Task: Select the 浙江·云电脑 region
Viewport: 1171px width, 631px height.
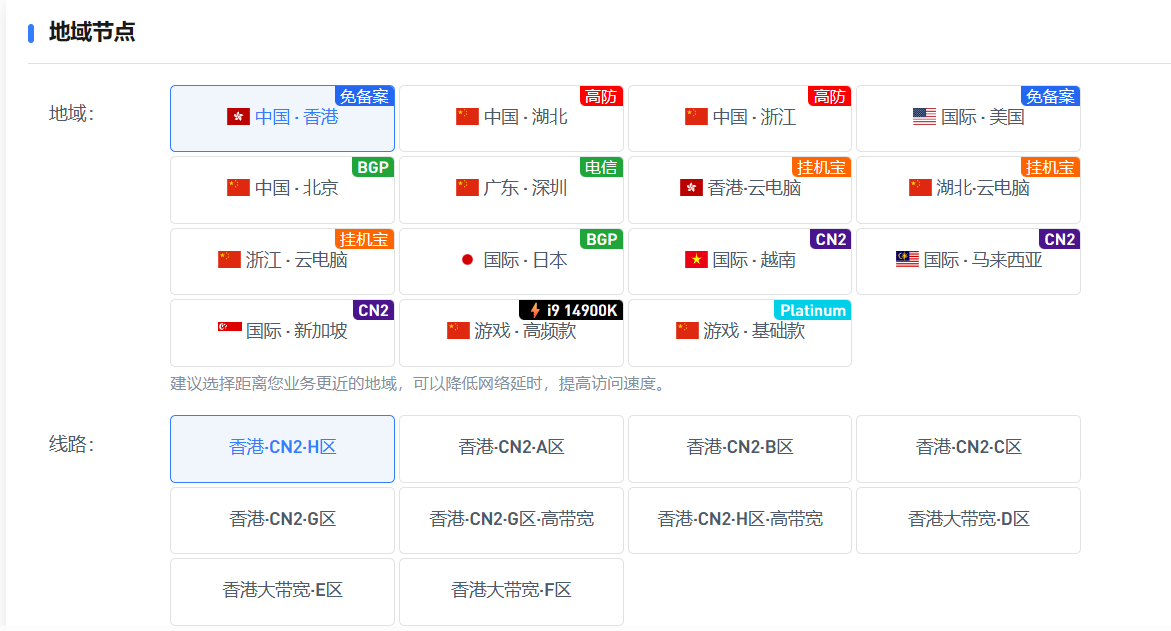Action: click(282, 260)
